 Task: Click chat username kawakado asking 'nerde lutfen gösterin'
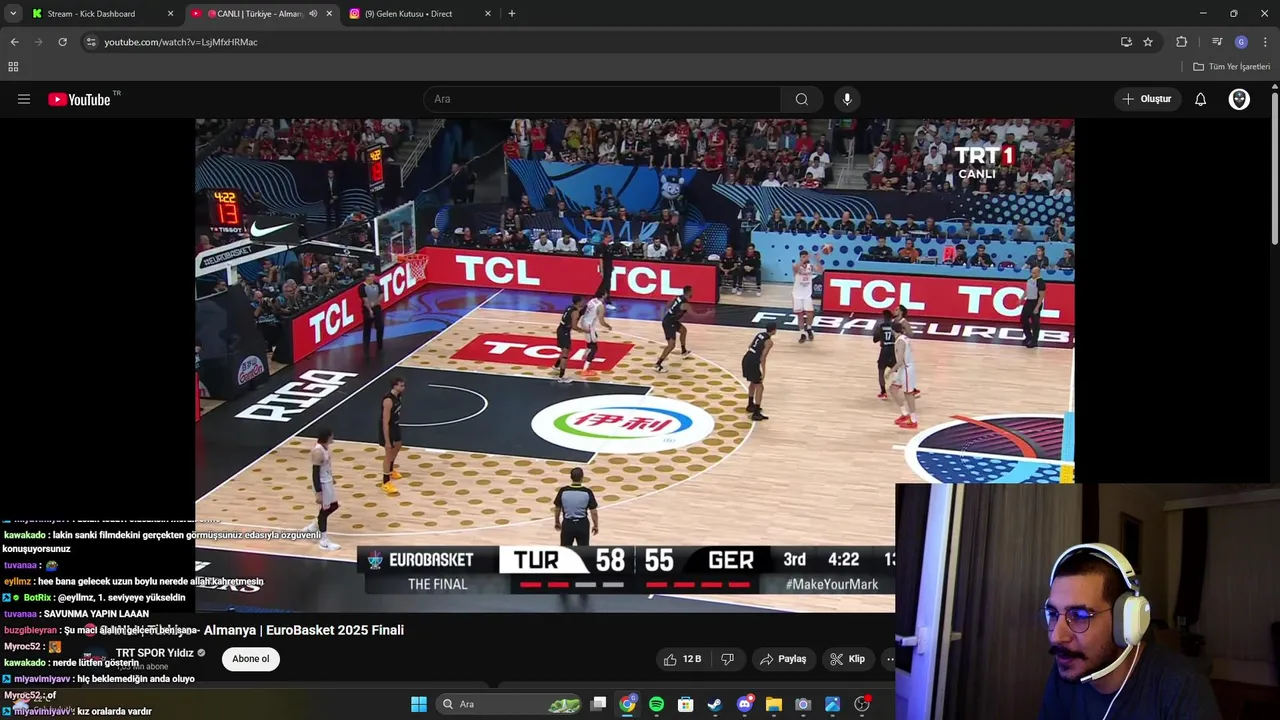25,663
